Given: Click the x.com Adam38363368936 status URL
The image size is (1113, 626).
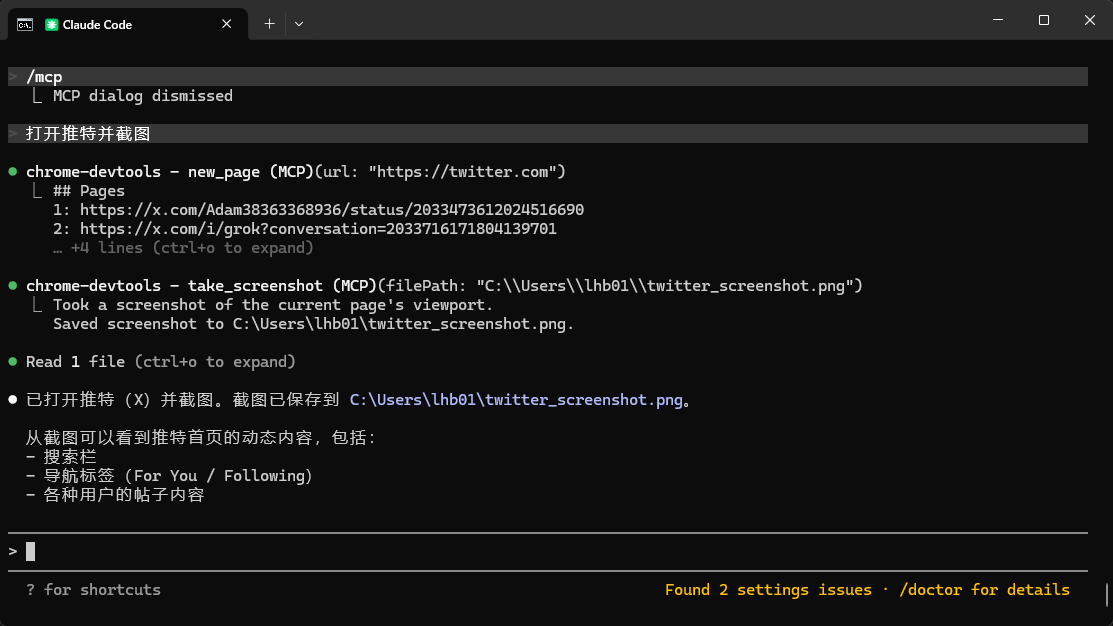Looking at the screenshot, I should click(331, 210).
